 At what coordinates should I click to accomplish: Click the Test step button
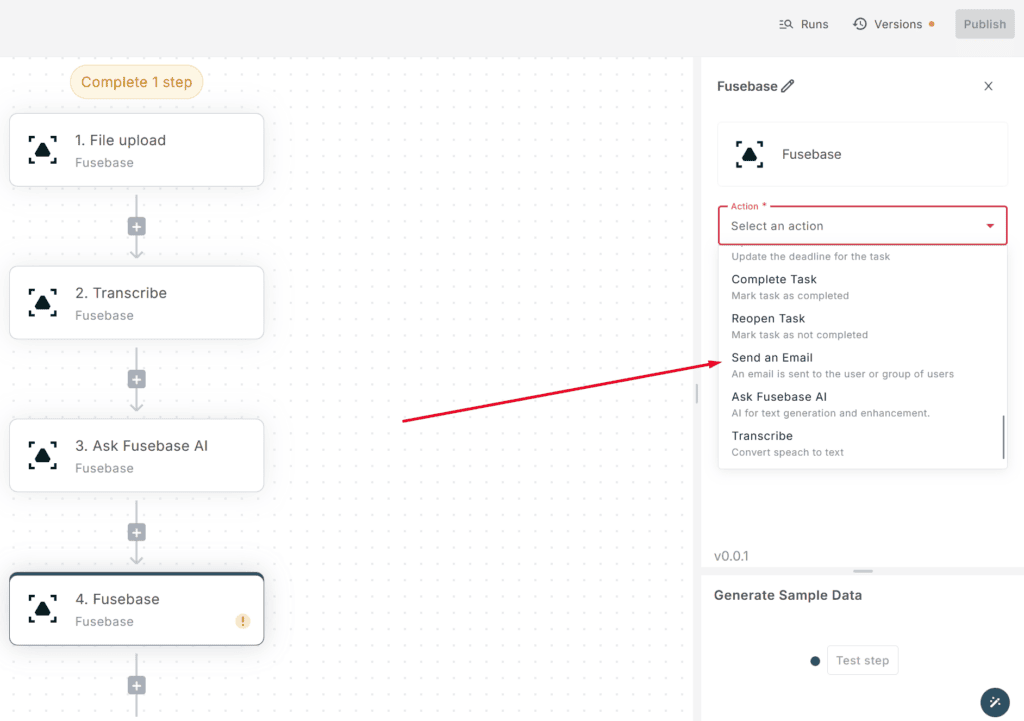(862, 660)
